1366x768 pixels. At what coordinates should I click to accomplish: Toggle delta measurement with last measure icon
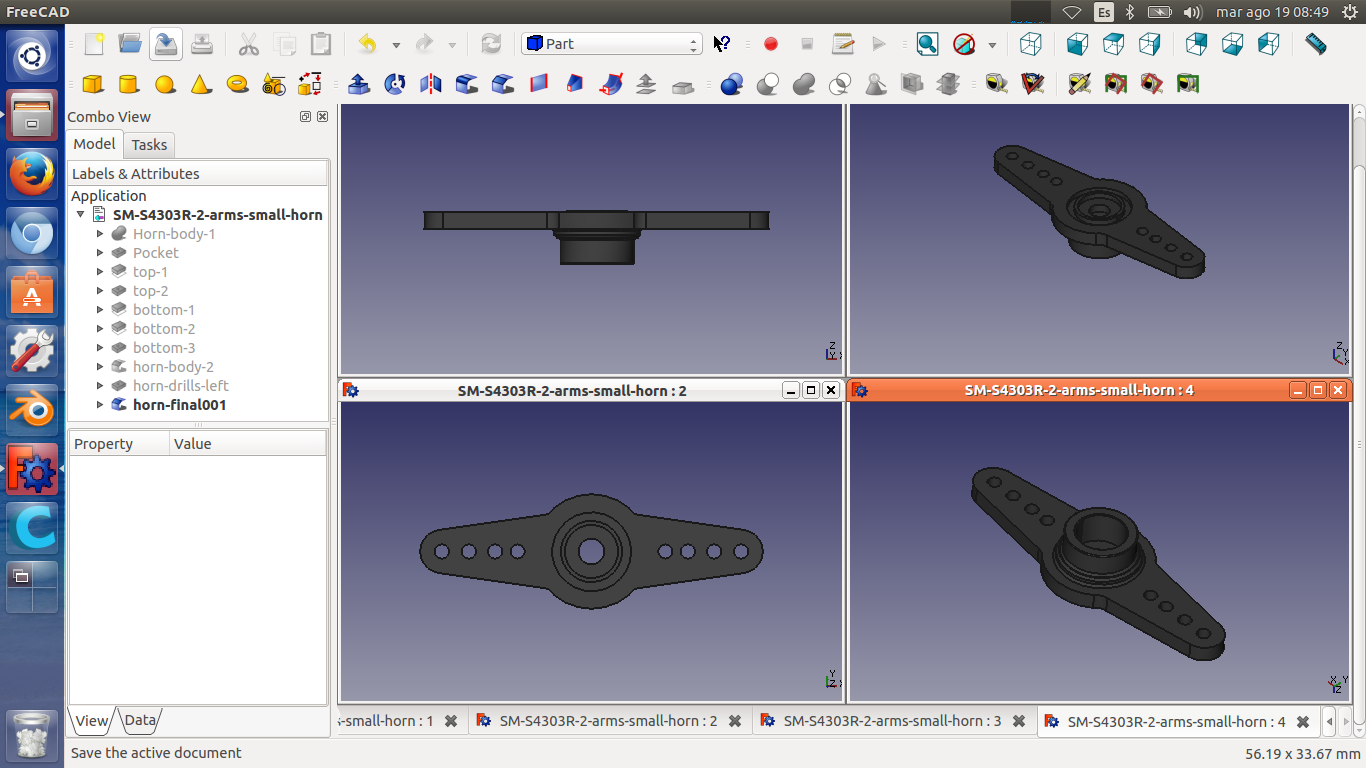pyautogui.click(x=1187, y=84)
